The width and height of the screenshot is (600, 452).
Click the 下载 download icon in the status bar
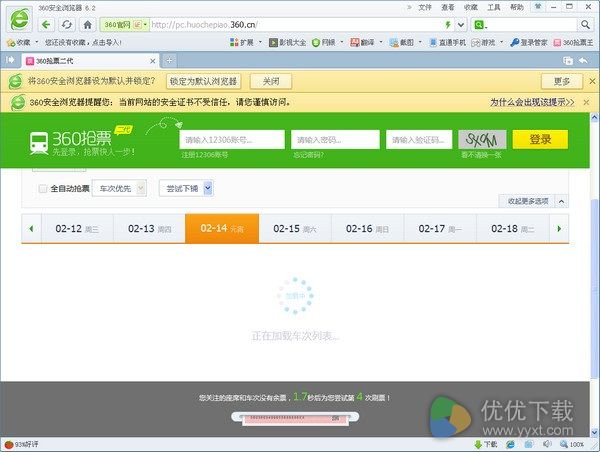(x=486, y=444)
